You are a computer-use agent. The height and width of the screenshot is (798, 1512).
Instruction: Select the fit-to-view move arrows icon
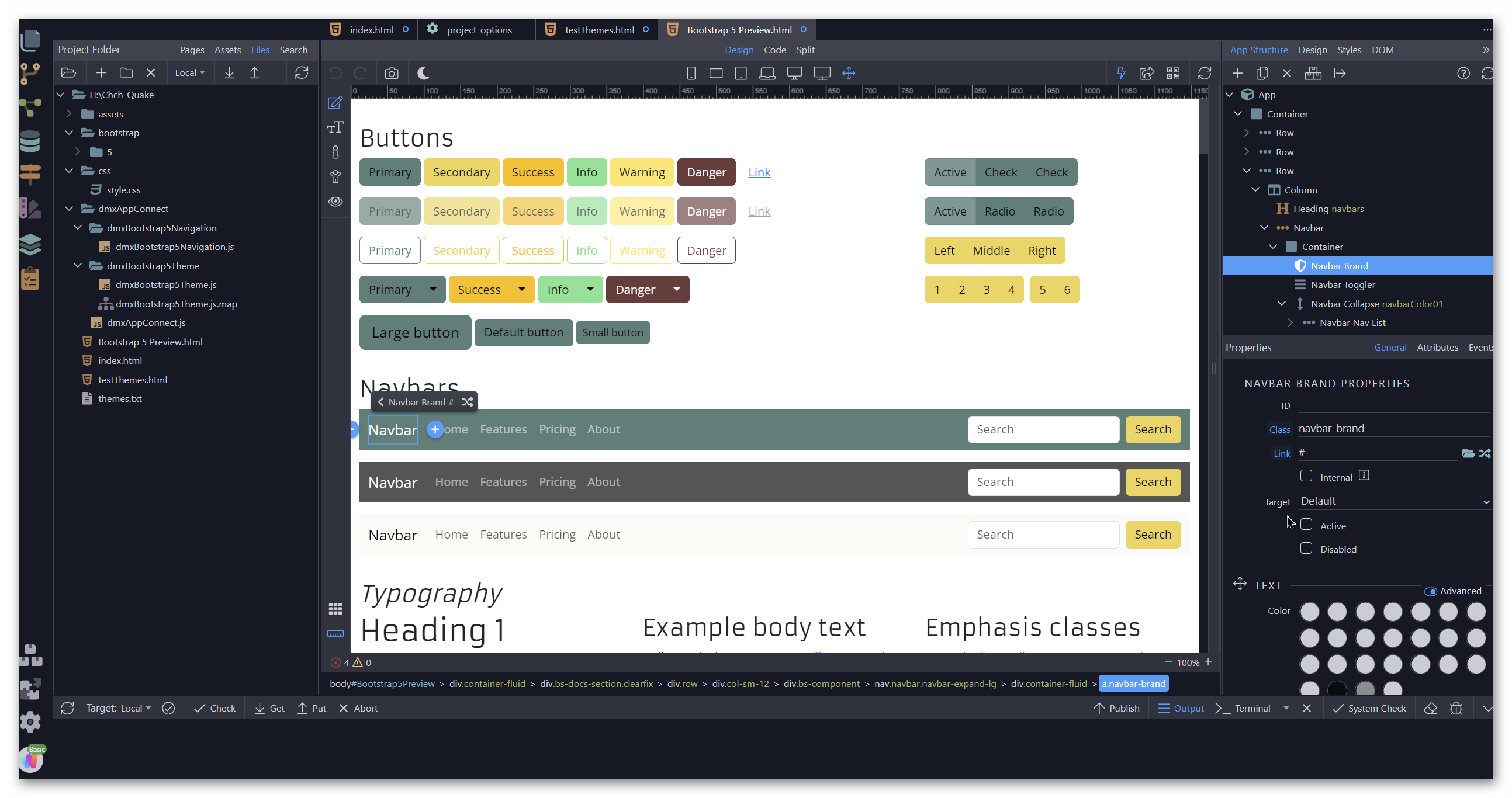pos(848,73)
